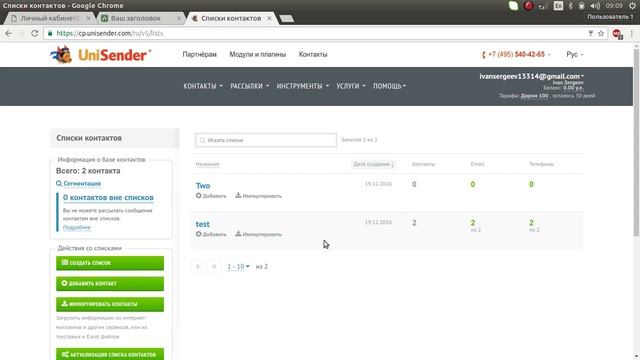Click the Bluetooth icon in system tray

click(571, 6)
